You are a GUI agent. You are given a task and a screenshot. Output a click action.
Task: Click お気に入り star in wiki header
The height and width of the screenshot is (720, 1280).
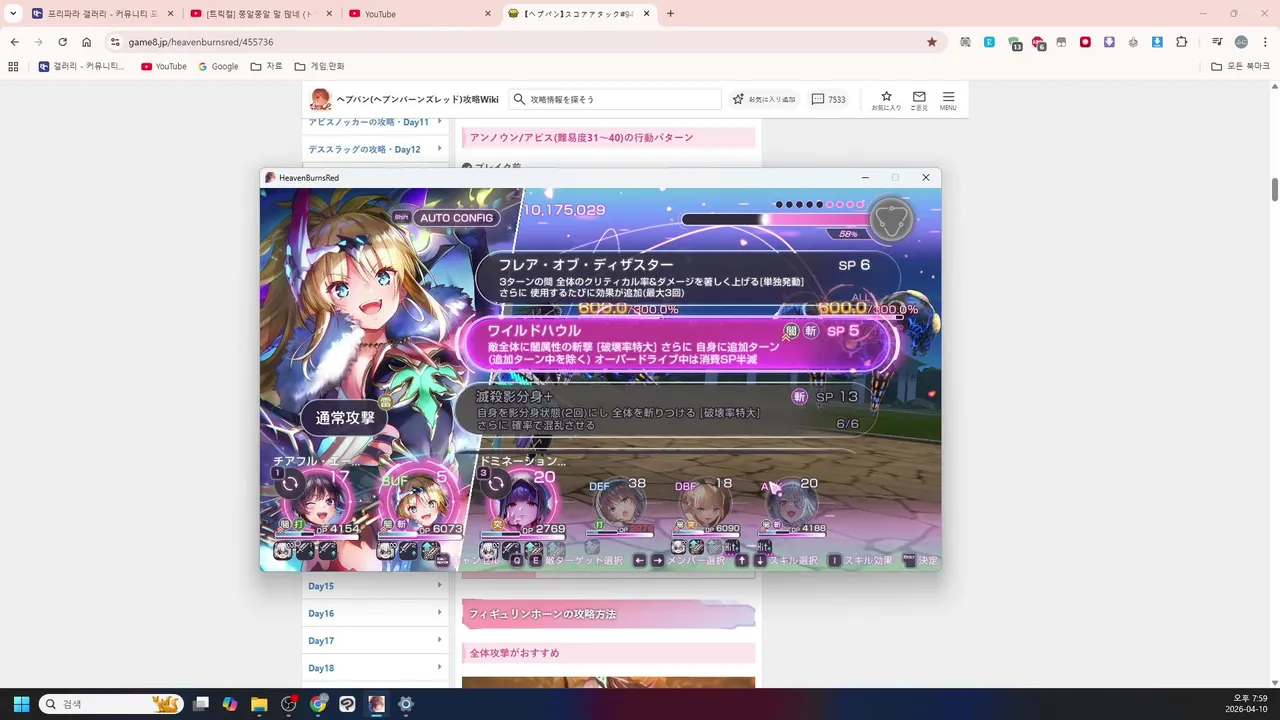886,100
